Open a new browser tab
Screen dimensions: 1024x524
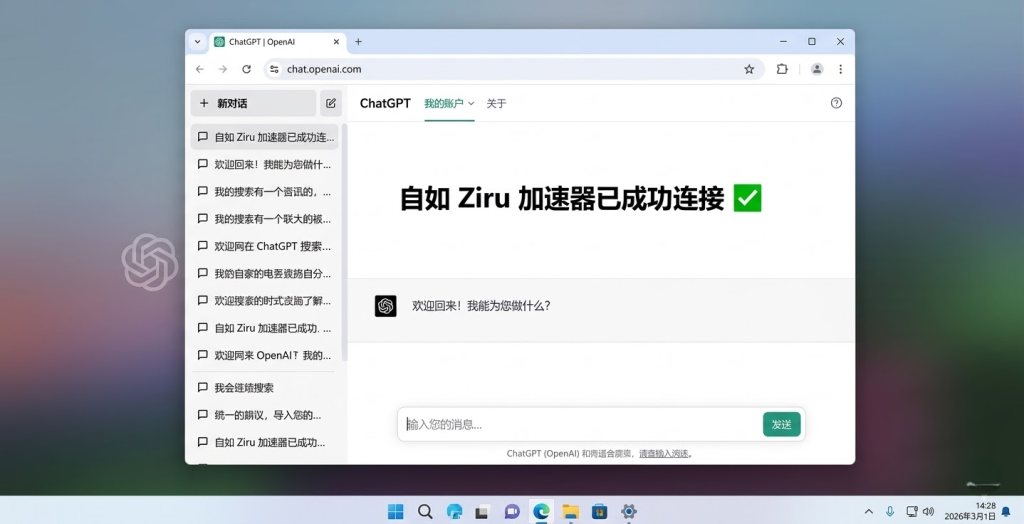358,42
